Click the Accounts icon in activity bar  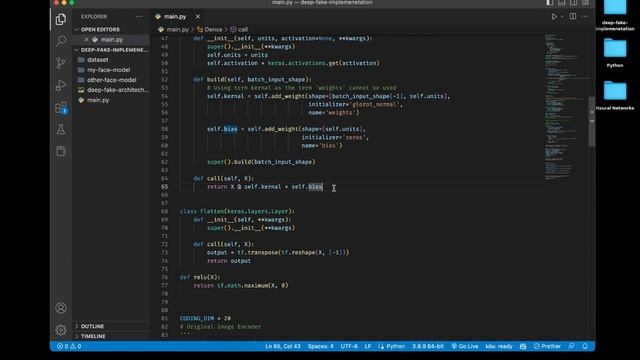click(61, 308)
